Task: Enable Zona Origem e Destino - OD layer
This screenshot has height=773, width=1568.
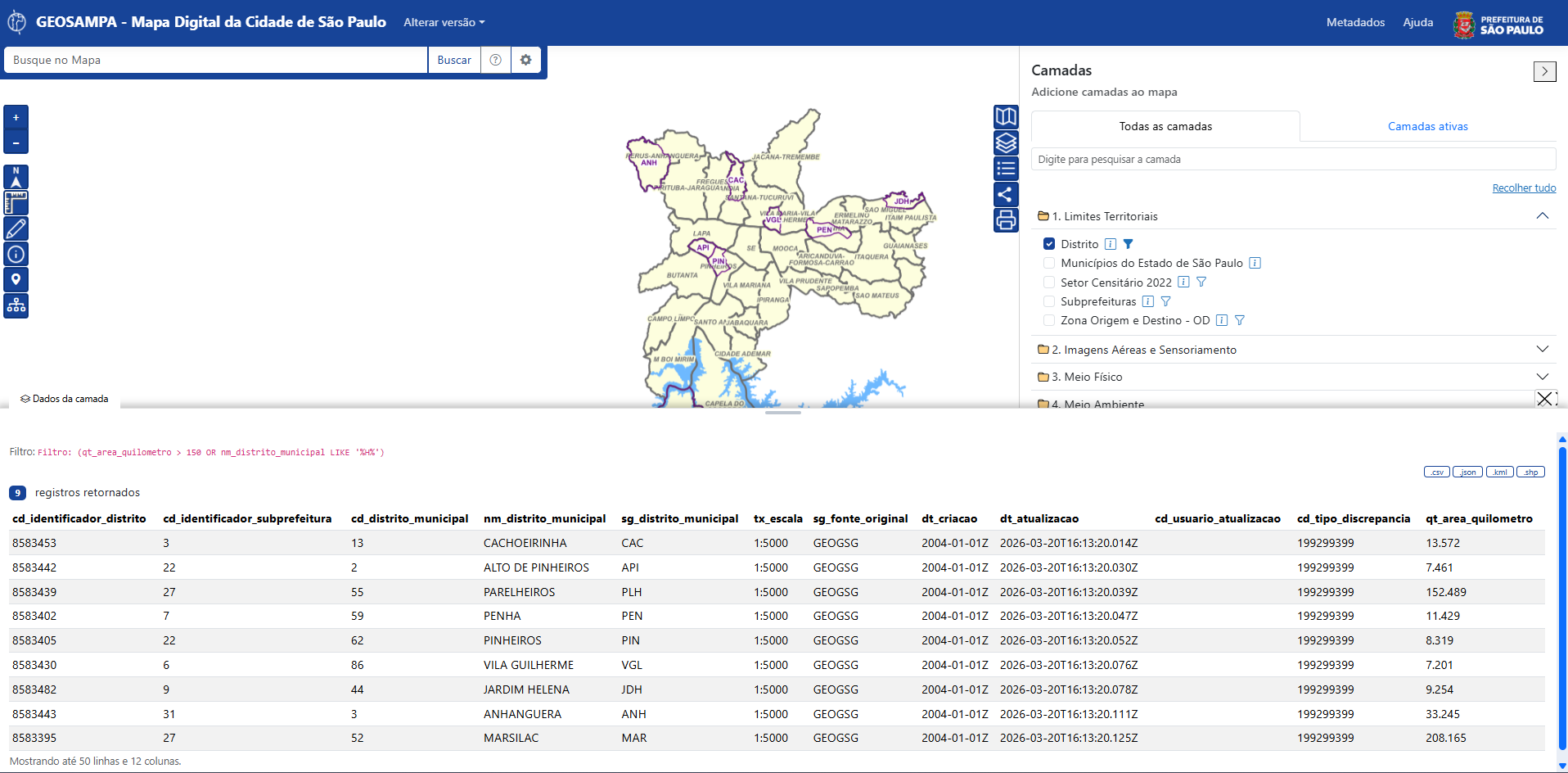Action: pyautogui.click(x=1049, y=320)
